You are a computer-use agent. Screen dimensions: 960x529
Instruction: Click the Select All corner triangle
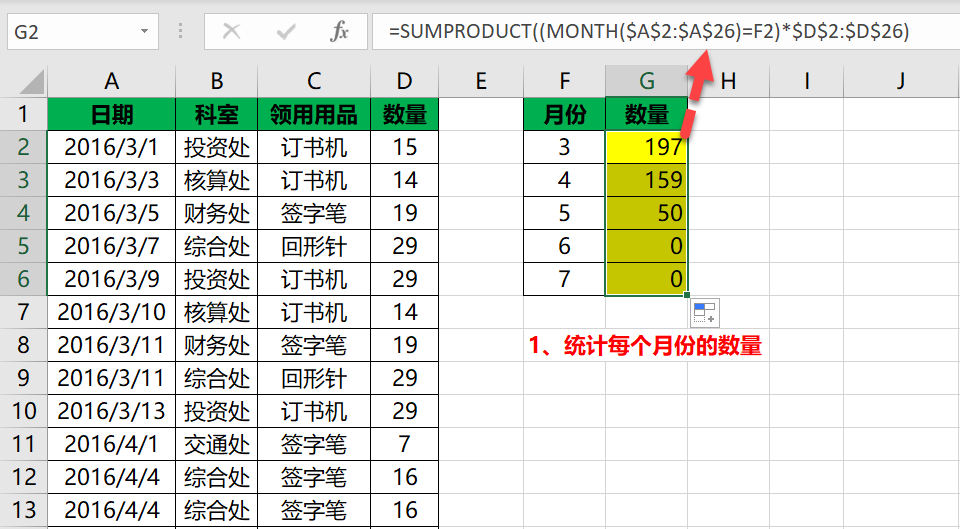(31, 82)
